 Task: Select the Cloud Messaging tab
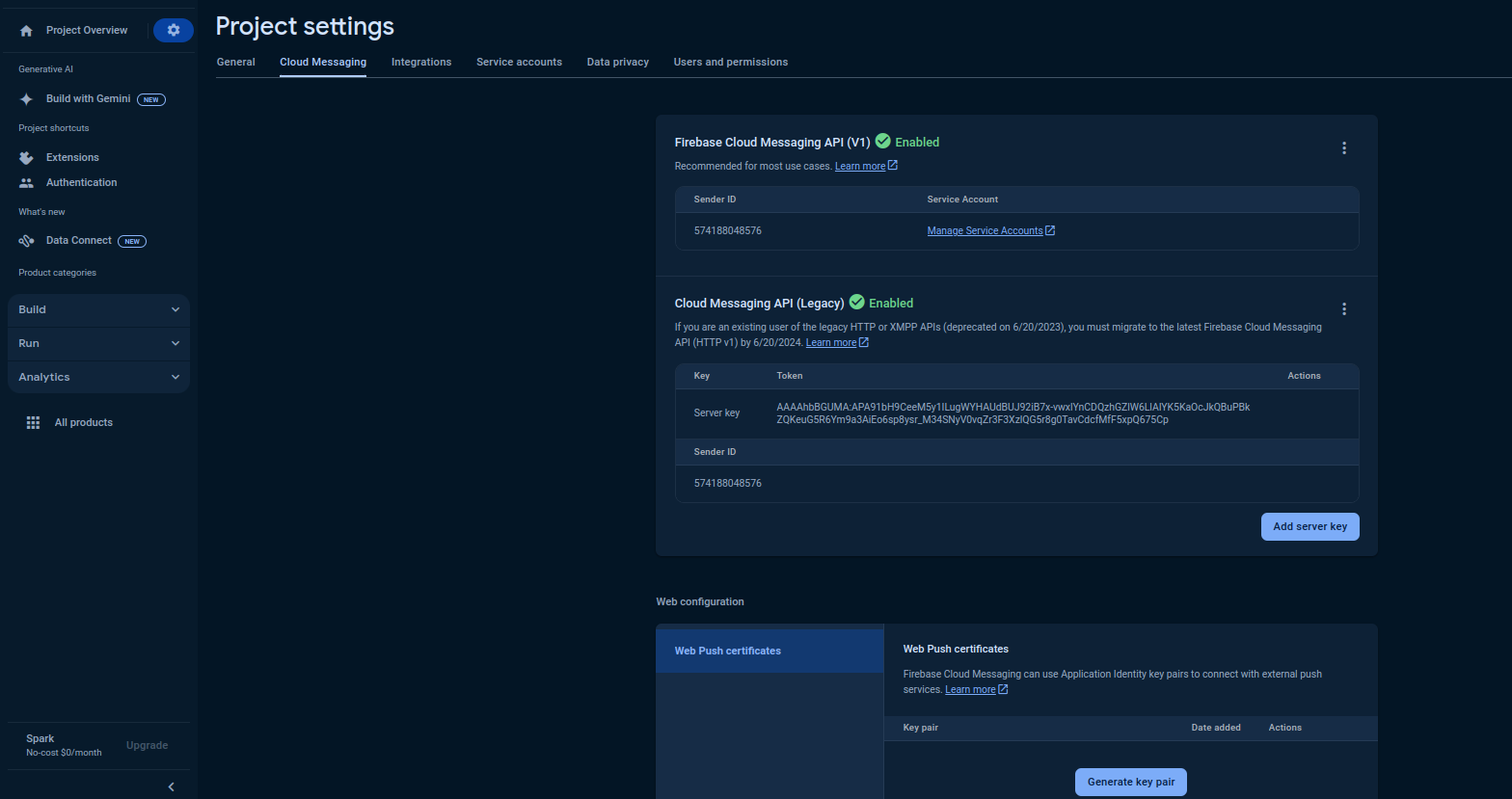(x=323, y=62)
